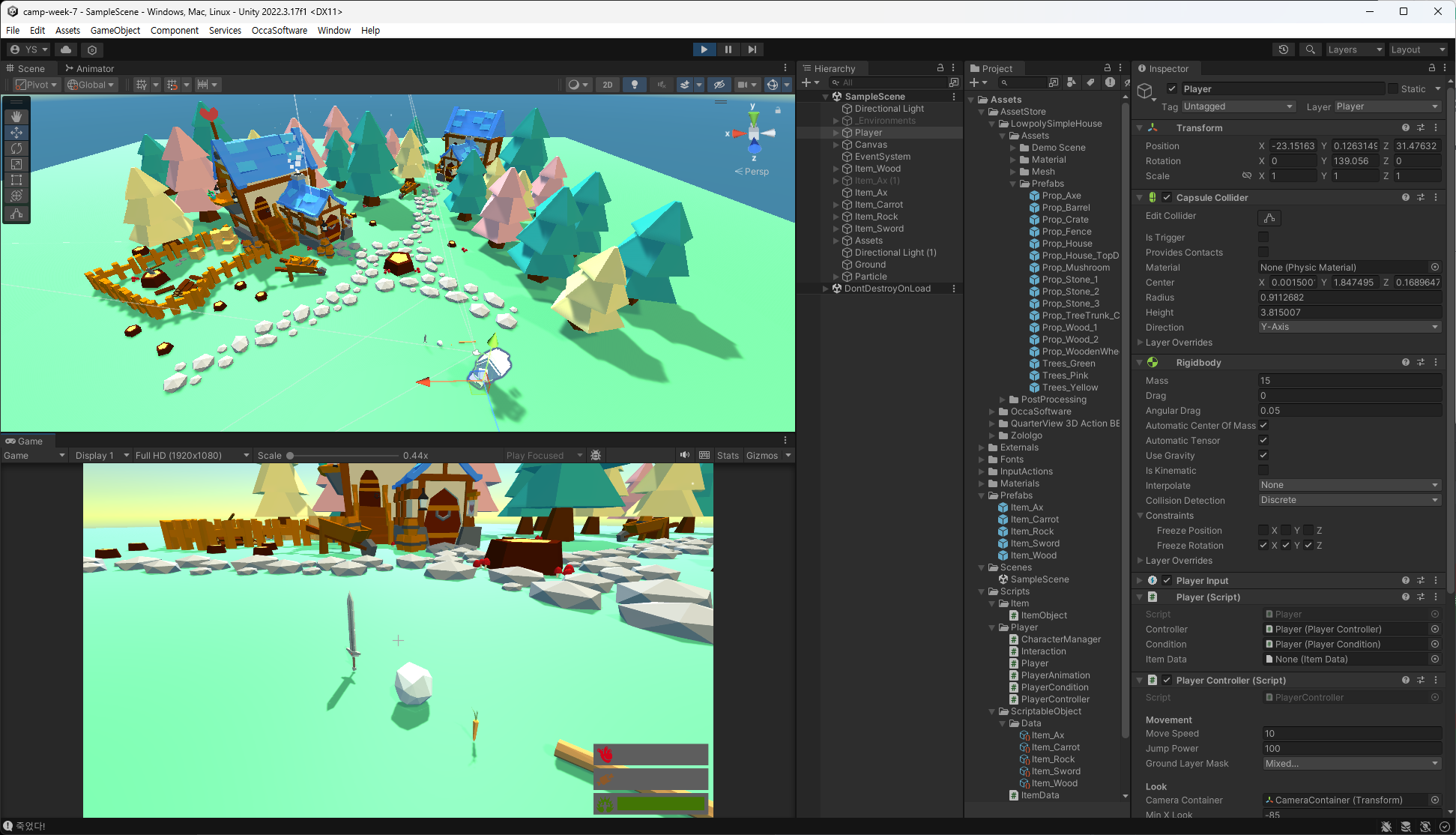Viewport: 1456px width, 835px height.
Task: Select the Rotate tool in Scene
Action: 16,148
